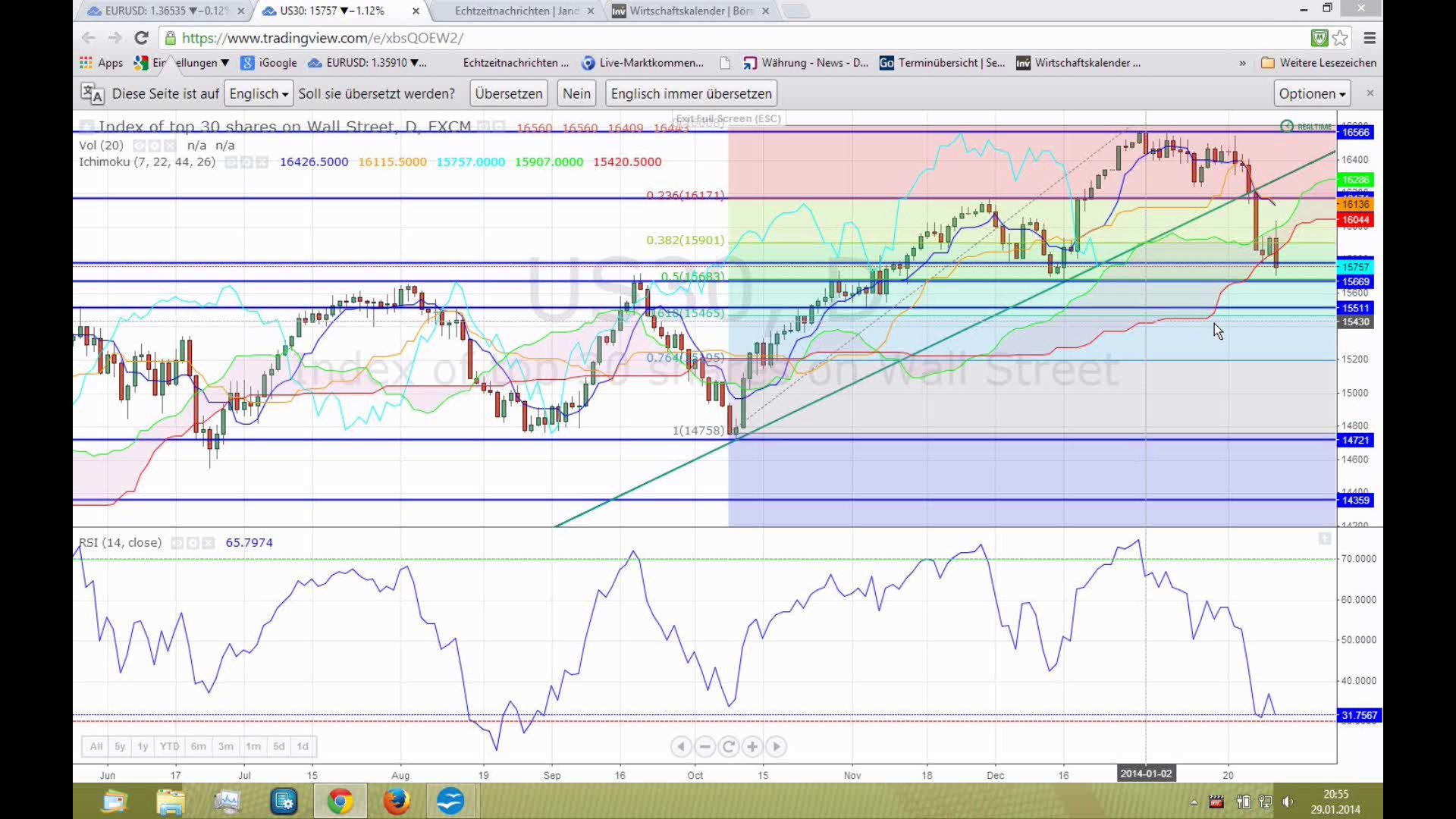The image size is (1456, 819).
Task: Expand the Optionen dropdown
Action: click(1311, 93)
